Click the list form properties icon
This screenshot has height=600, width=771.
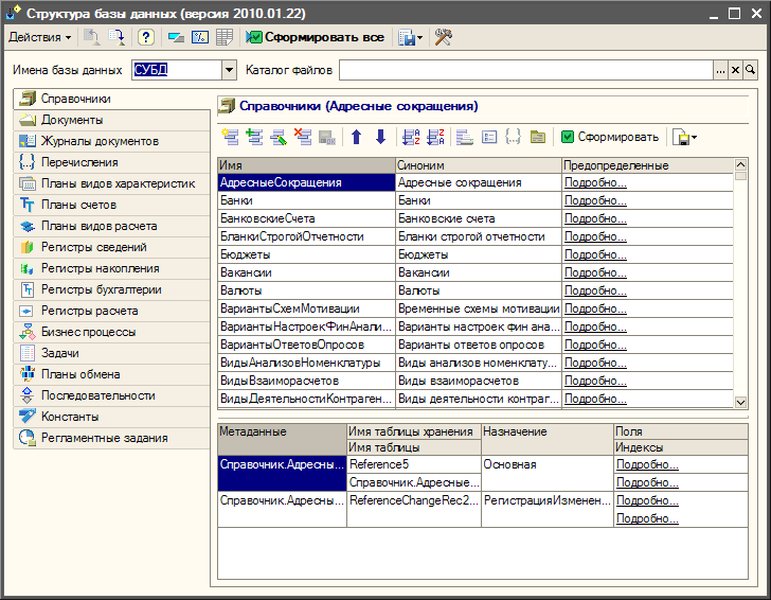489,137
